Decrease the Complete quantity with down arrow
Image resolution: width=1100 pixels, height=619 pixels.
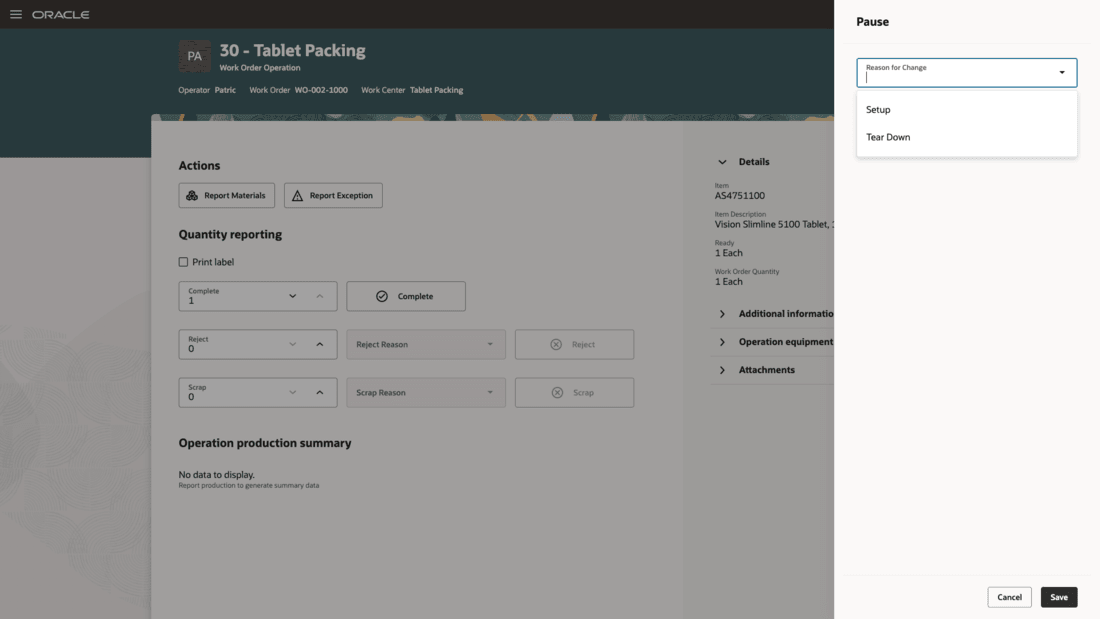tap(293, 296)
